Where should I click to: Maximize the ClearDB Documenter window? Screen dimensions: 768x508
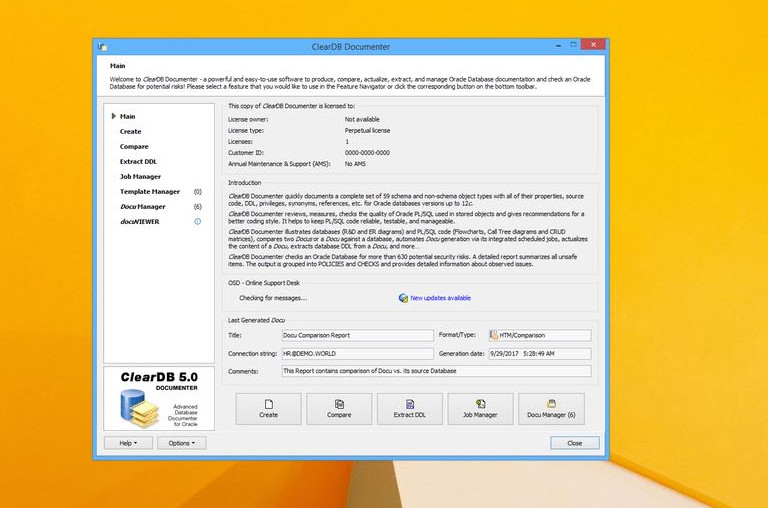[573, 45]
